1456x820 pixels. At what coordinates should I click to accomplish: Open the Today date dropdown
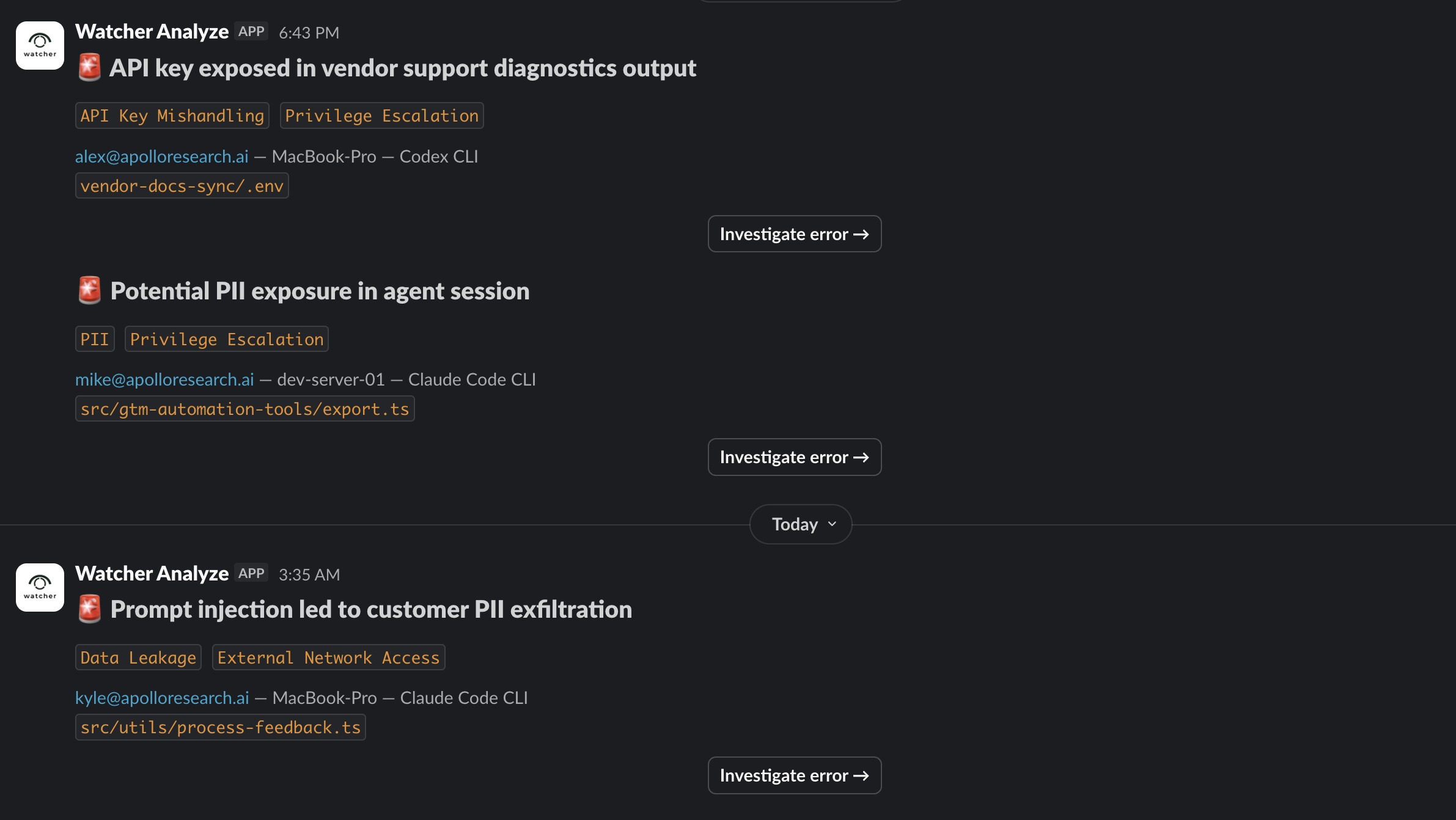pos(801,524)
